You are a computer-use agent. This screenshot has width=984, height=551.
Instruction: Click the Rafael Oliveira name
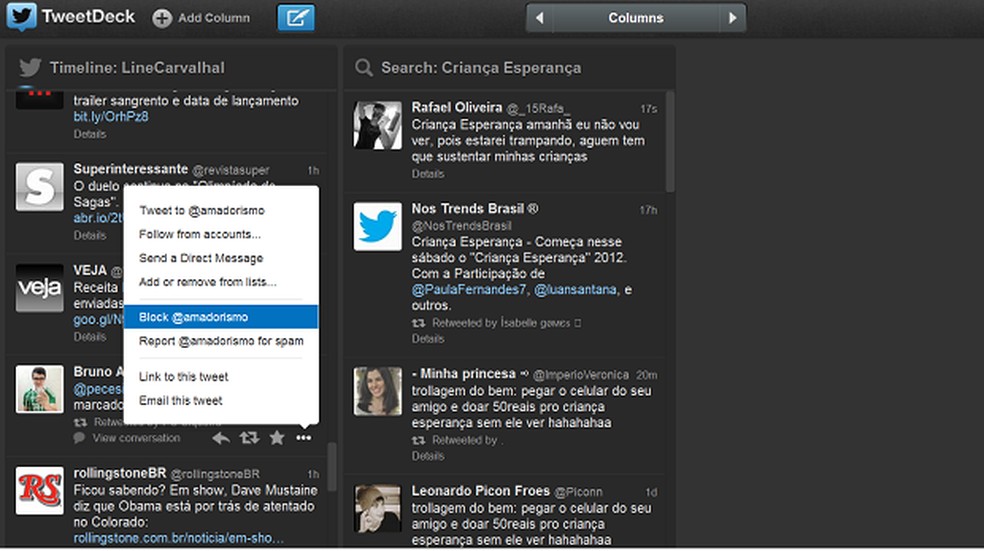pos(457,107)
